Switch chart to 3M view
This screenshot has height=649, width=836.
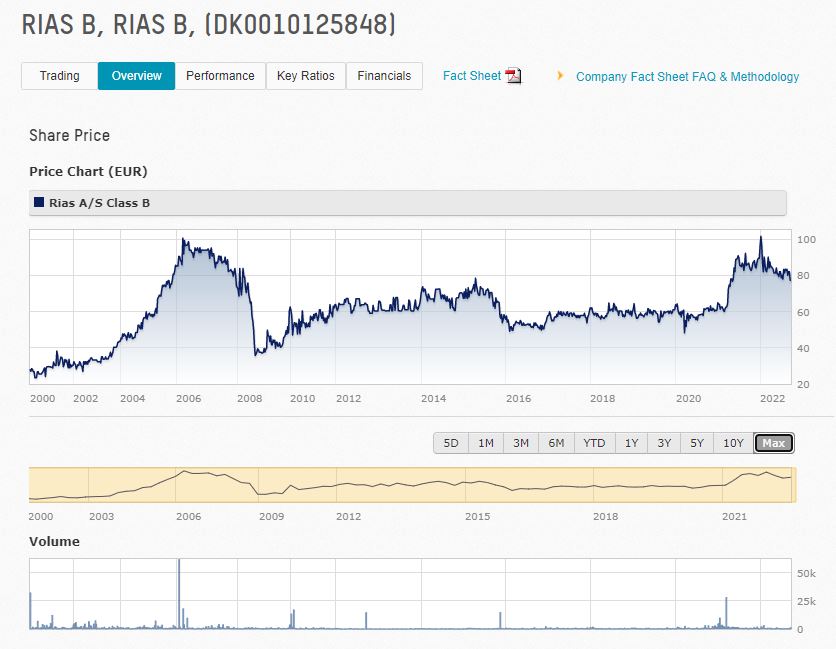(521, 442)
